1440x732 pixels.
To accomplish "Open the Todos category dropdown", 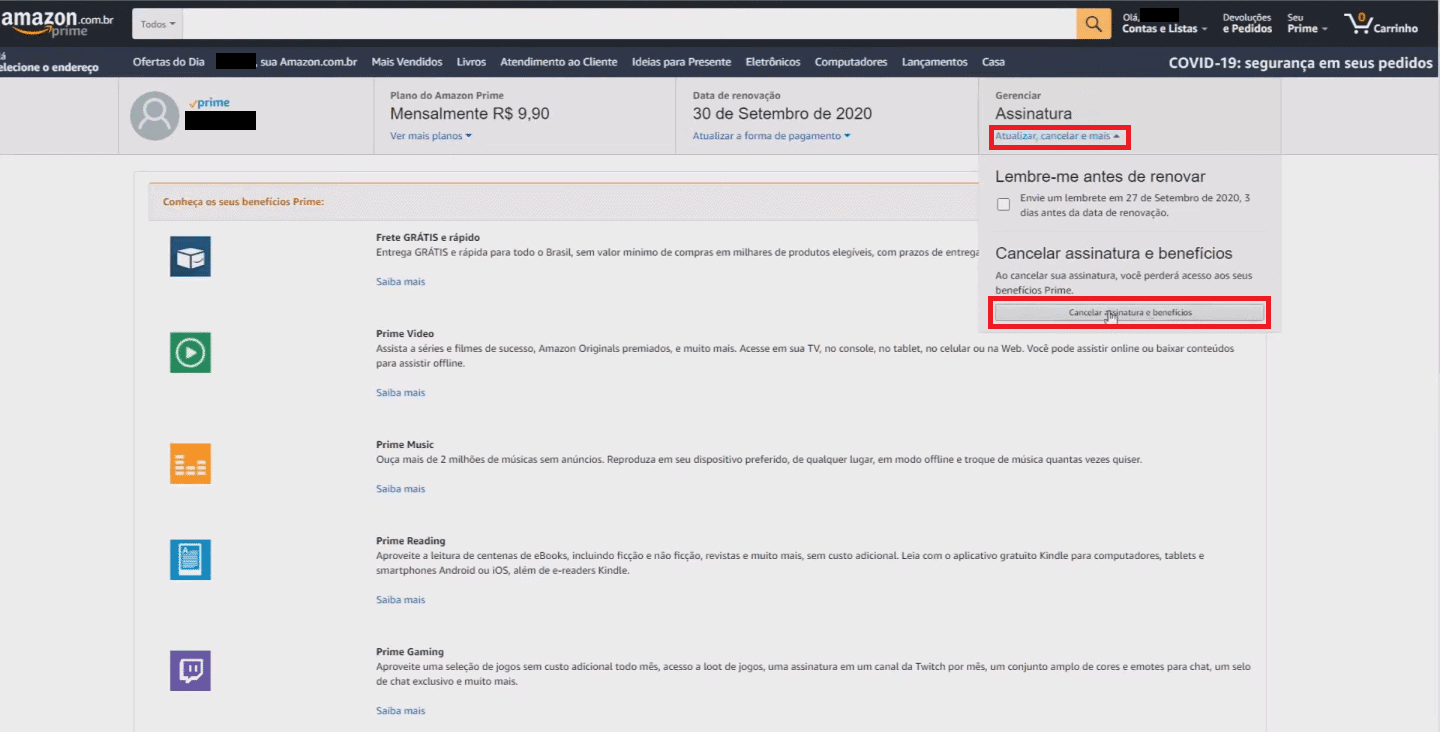I will click(156, 22).
